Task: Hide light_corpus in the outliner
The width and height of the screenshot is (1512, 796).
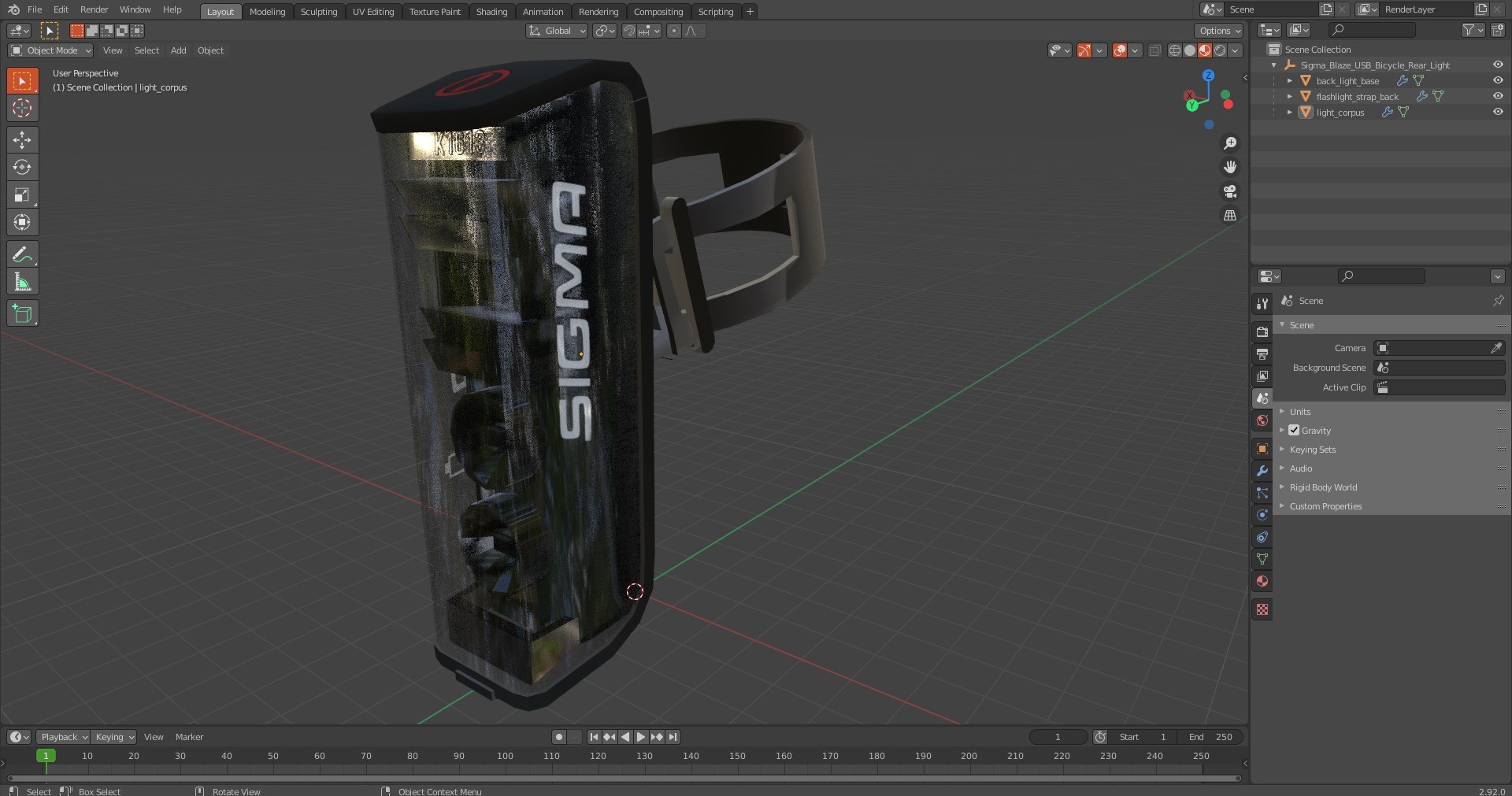Action: 1498,112
